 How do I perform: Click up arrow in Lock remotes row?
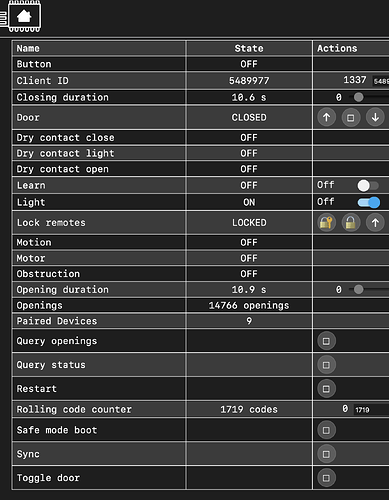[375, 222]
